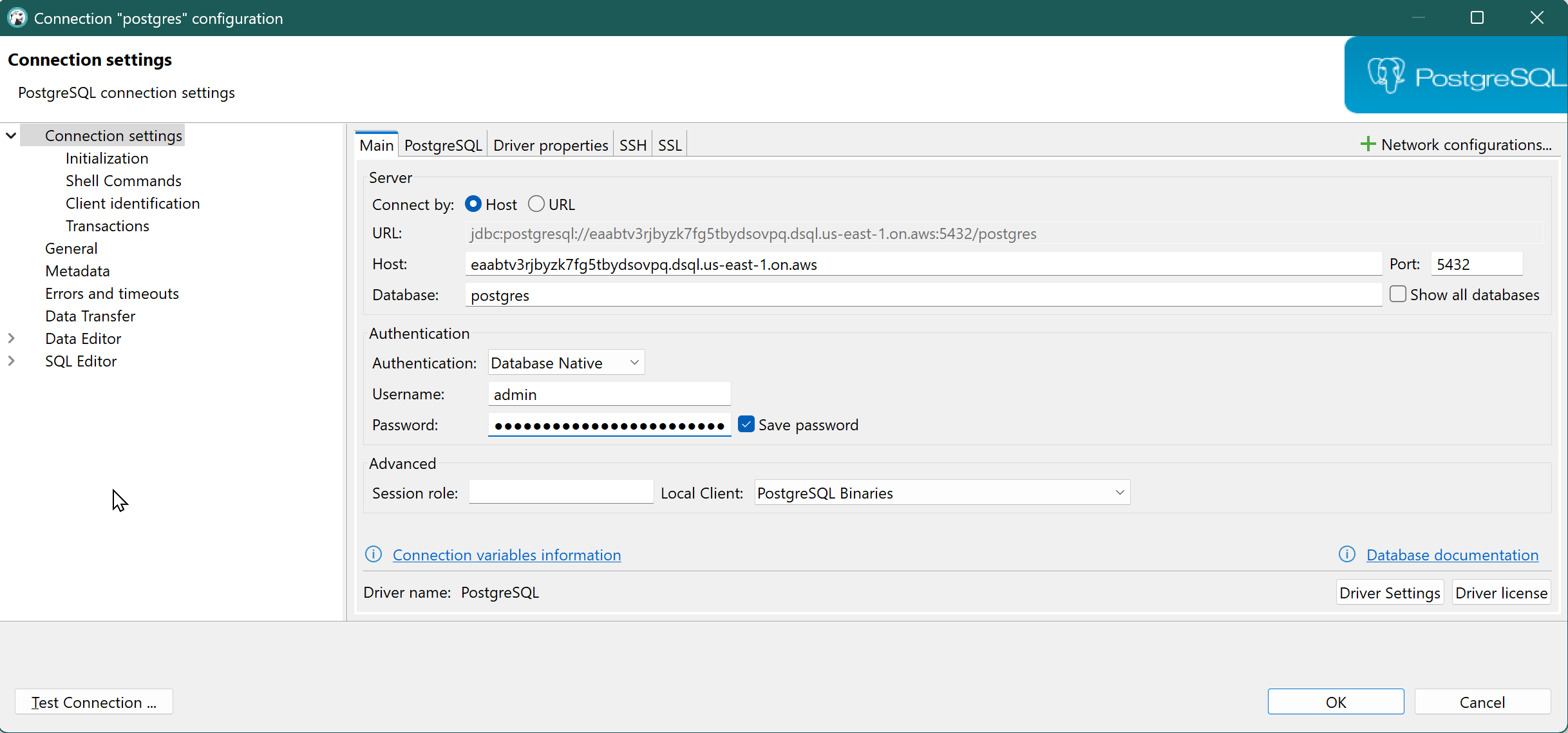Select the URL radio button
The width and height of the screenshot is (1568, 733).
536,204
